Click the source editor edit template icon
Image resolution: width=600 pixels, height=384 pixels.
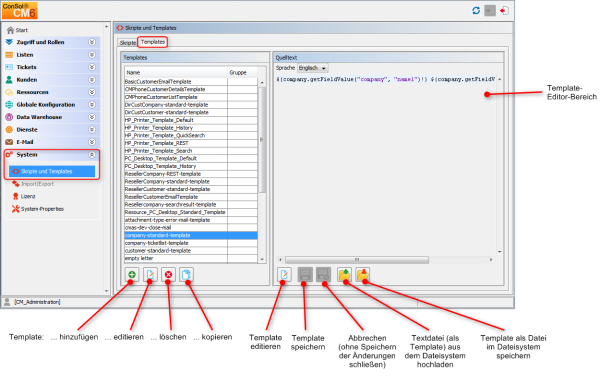[284, 274]
